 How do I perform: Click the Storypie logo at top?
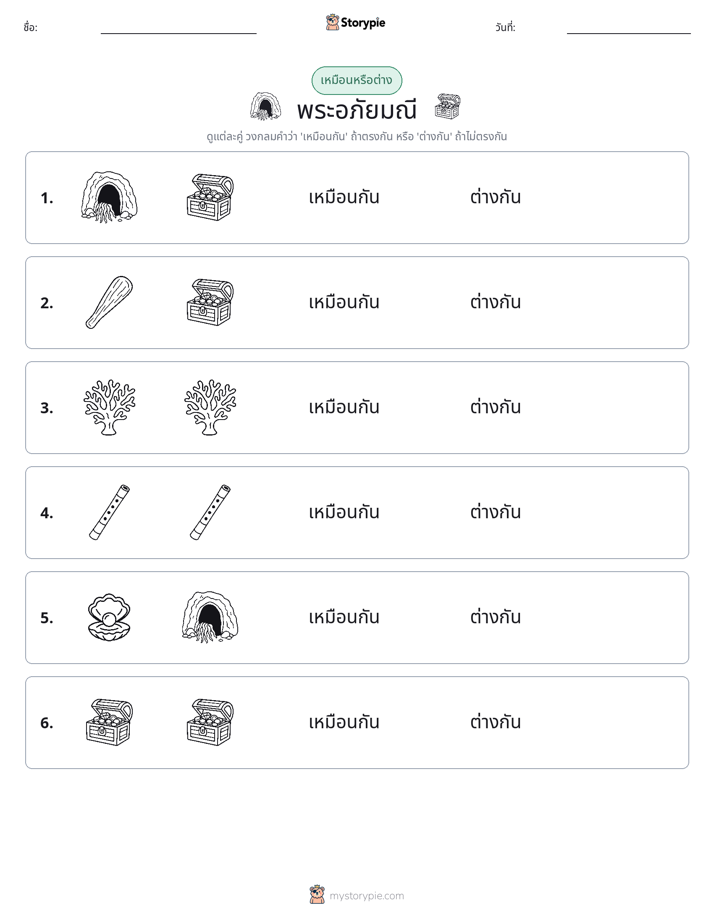coord(356,22)
